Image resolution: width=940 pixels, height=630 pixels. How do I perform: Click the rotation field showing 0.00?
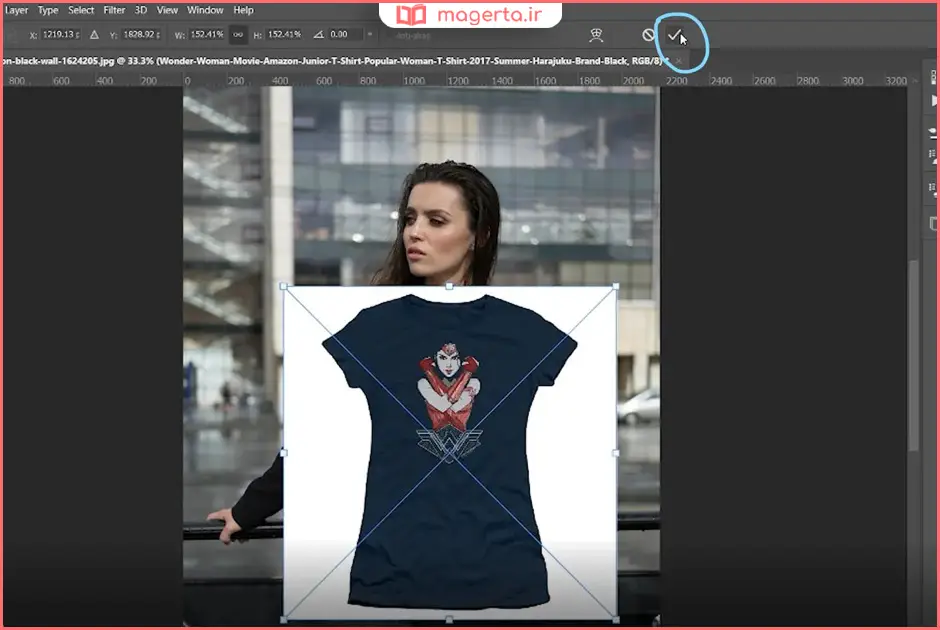click(x=344, y=35)
